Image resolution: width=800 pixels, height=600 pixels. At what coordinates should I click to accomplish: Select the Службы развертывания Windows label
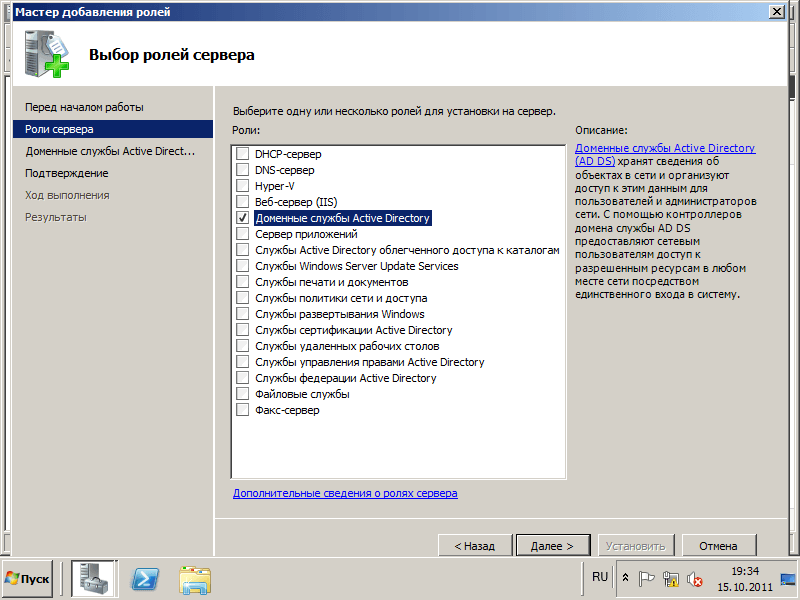[x=340, y=314]
